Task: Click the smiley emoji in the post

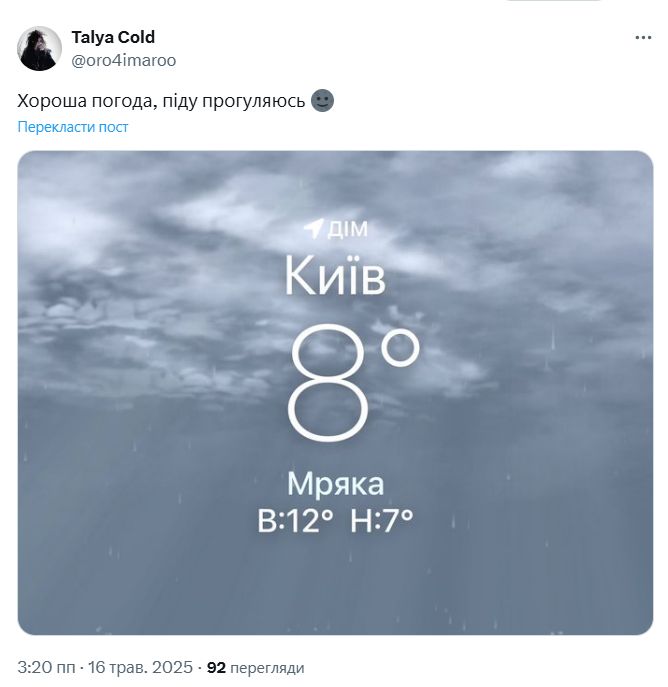Action: (x=322, y=101)
